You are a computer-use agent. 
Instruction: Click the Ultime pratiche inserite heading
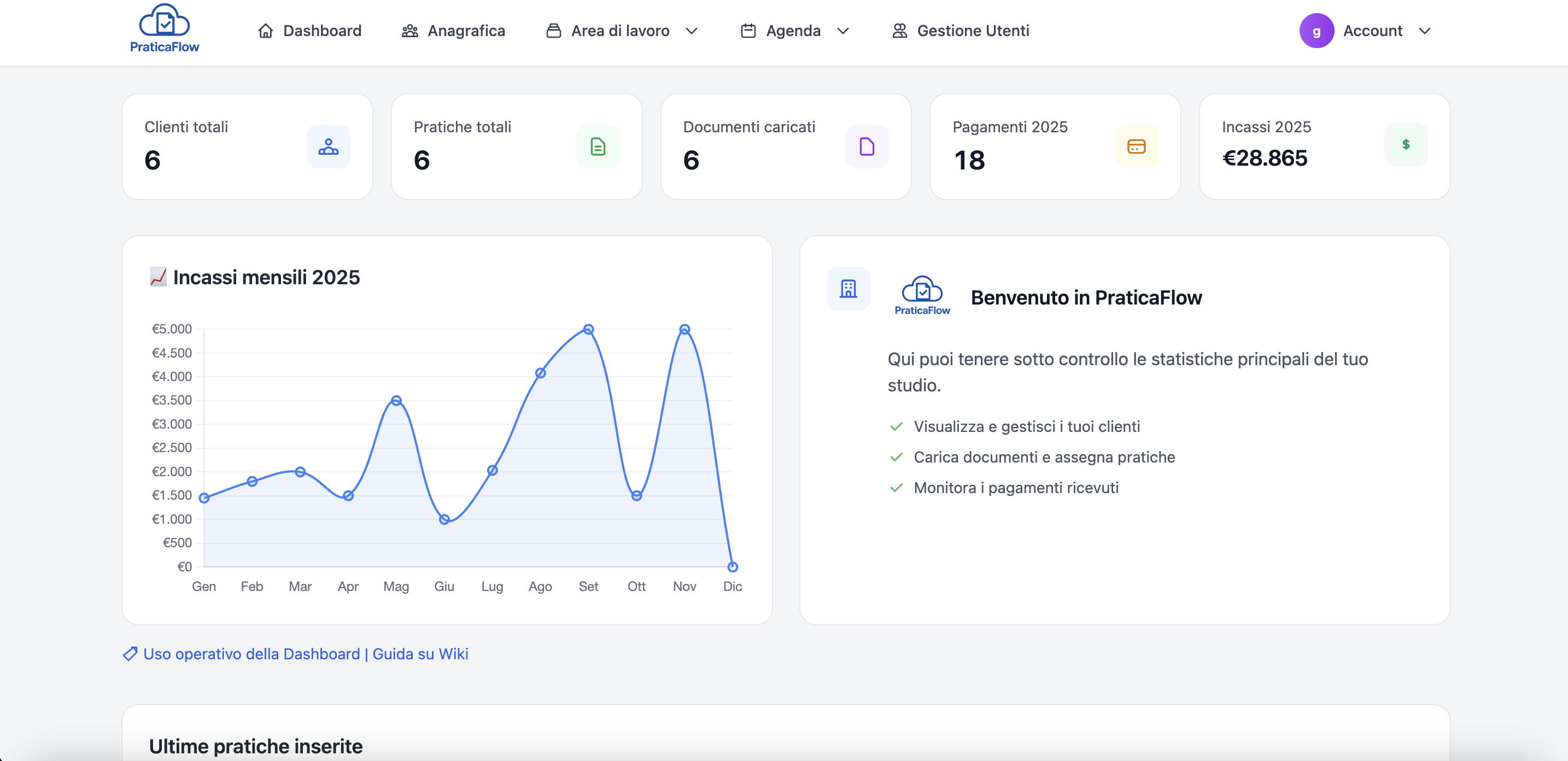coord(256,746)
